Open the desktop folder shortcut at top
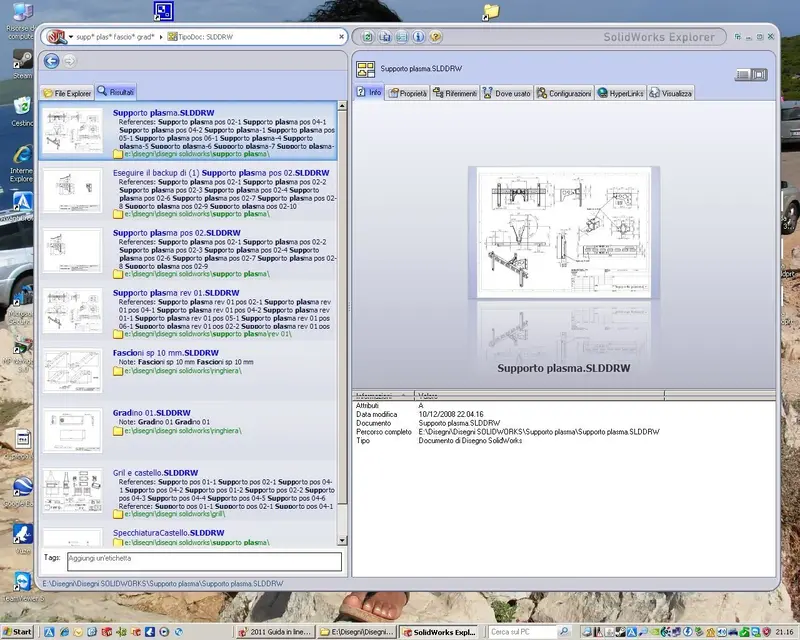Image resolution: width=800 pixels, height=640 pixels. 491,11
